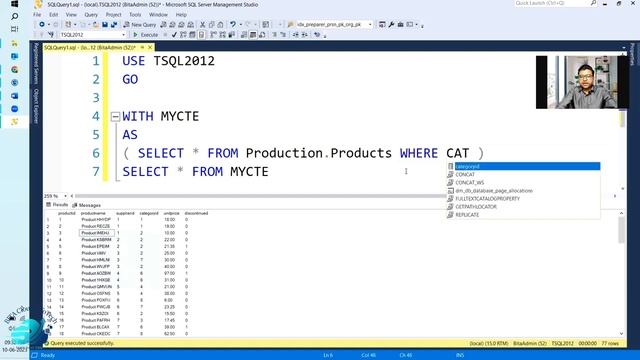Click the taskbar Search magnifier icon
This screenshot has width=640, height=360.
[15, 16]
